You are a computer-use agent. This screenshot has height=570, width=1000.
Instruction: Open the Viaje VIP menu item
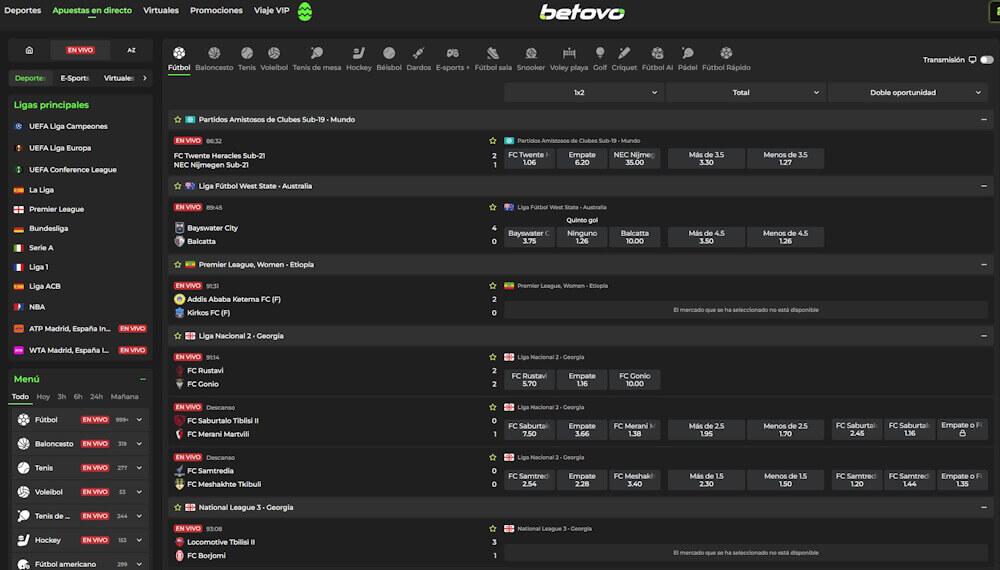point(272,10)
